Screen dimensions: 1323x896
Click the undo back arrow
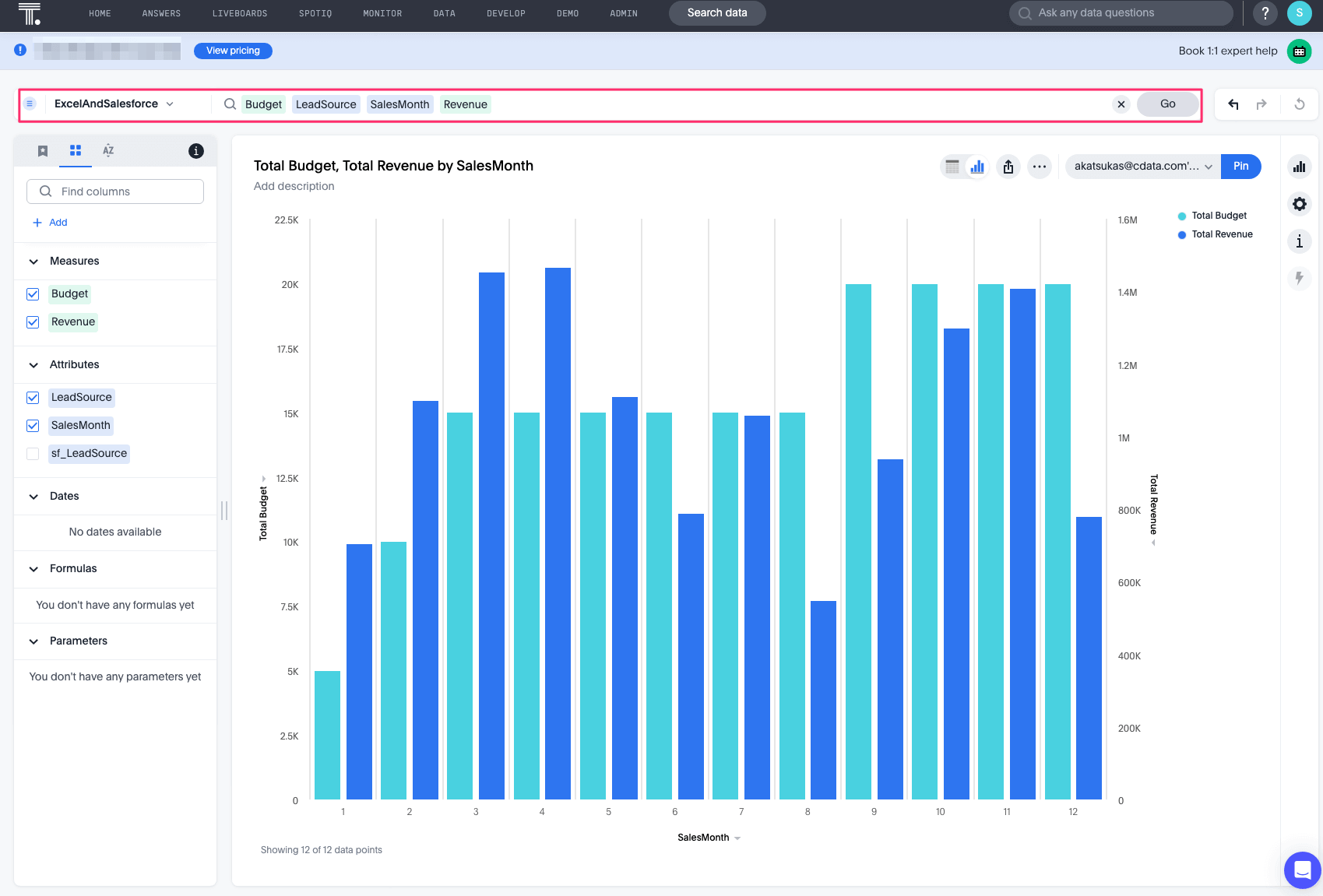tap(1233, 104)
